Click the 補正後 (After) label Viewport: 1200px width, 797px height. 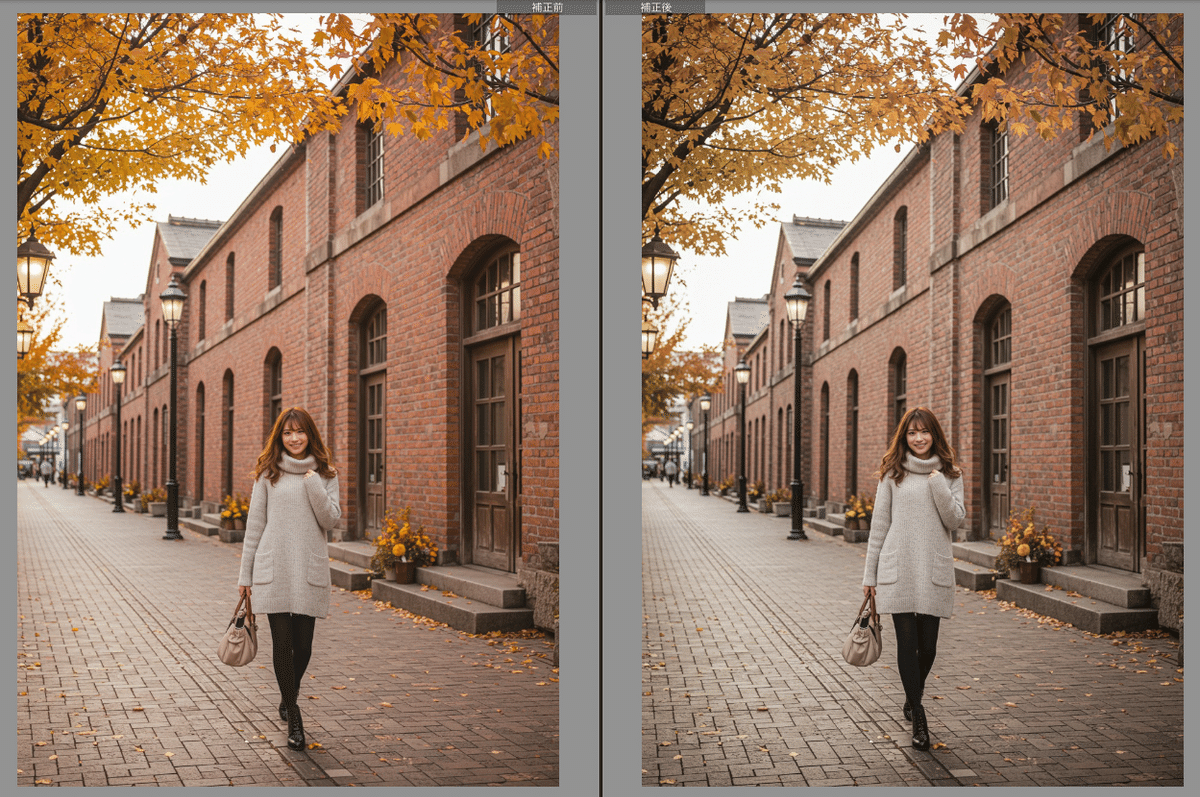click(655, 7)
